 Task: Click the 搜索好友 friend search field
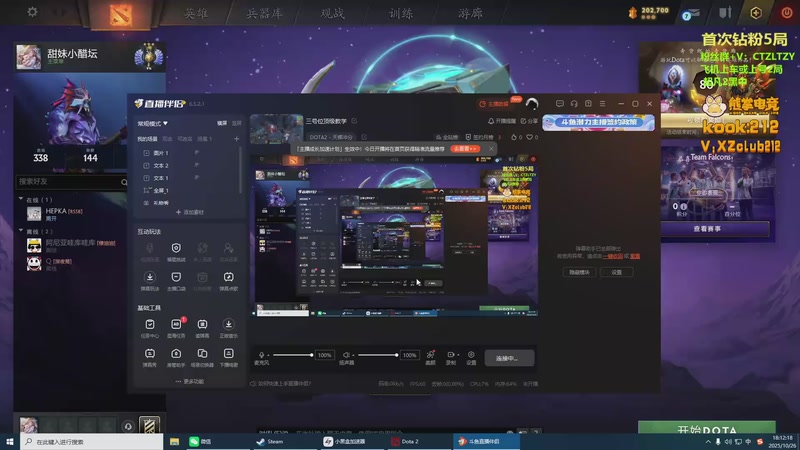71,182
